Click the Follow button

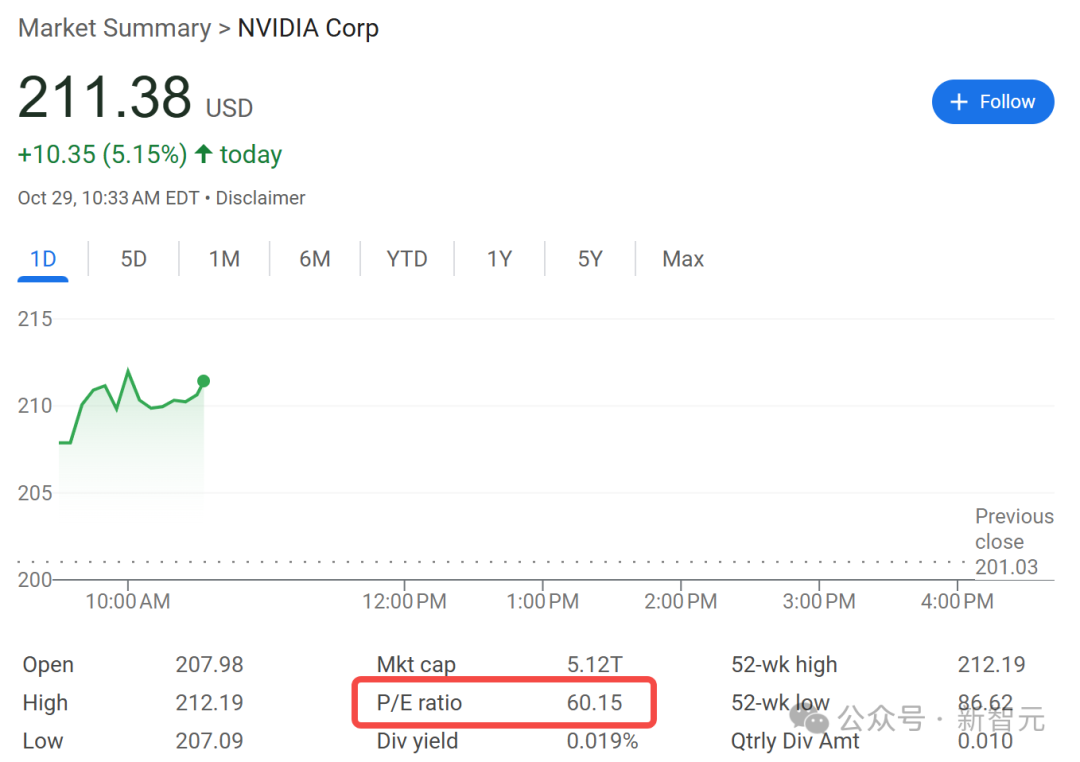pyautogui.click(x=992, y=102)
